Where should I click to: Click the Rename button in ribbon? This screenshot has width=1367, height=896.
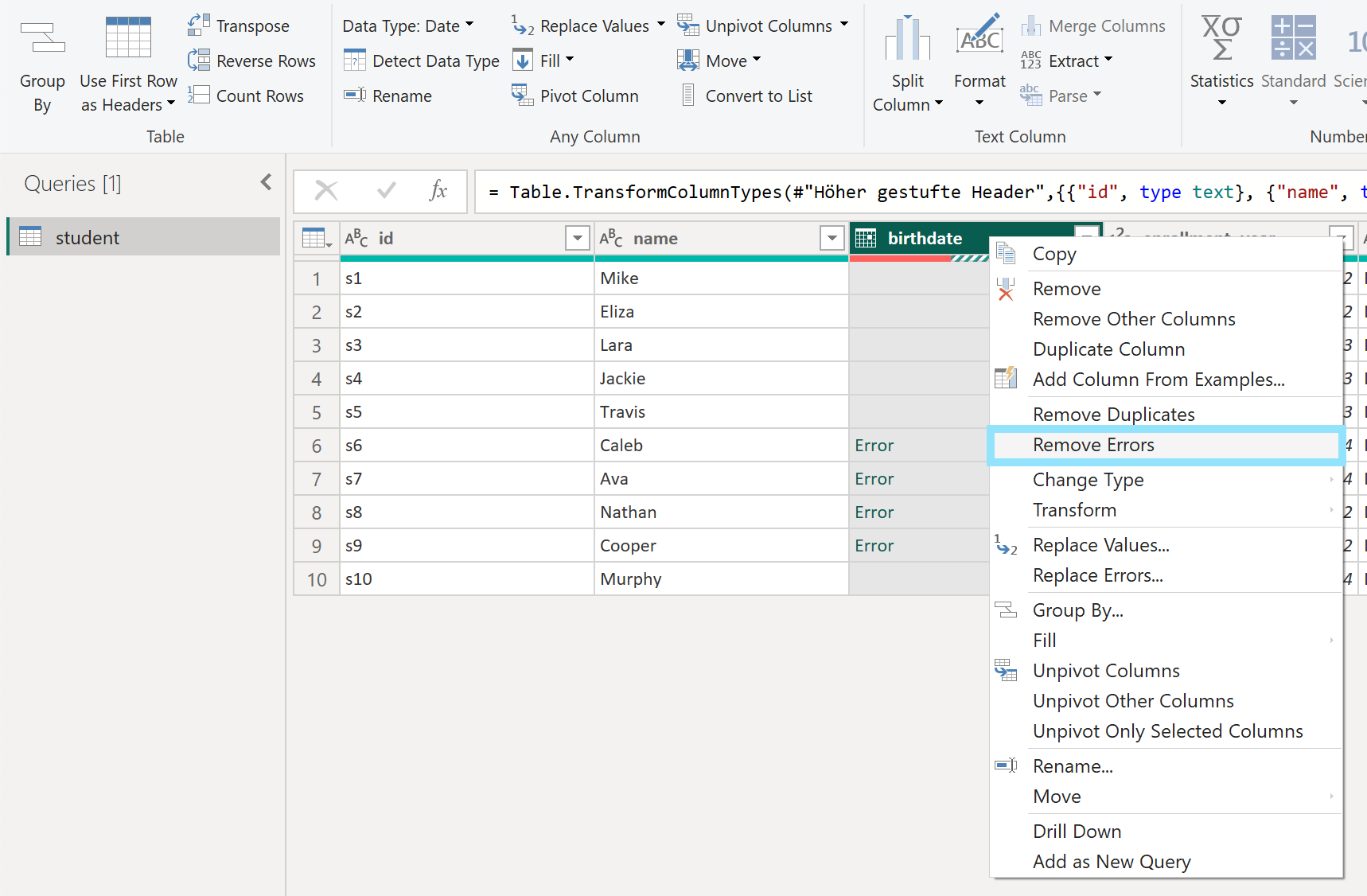click(388, 95)
